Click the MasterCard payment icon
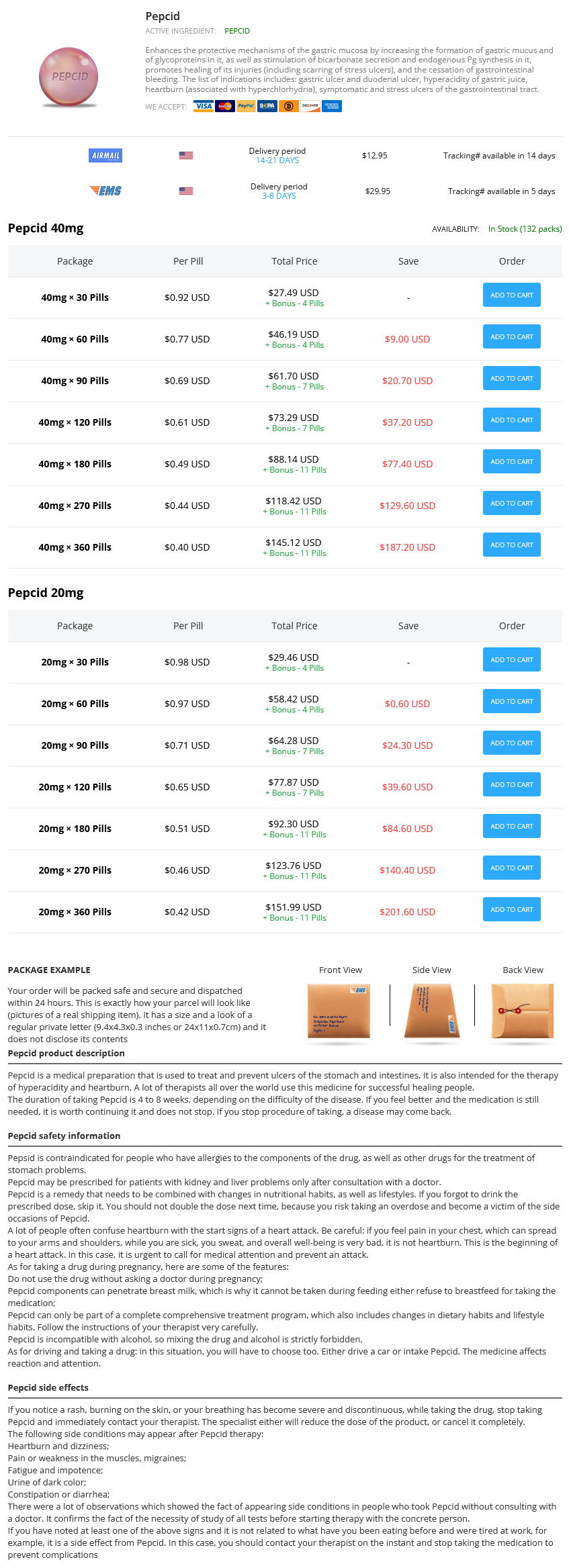This screenshot has width=569, height=1568. 224,106
